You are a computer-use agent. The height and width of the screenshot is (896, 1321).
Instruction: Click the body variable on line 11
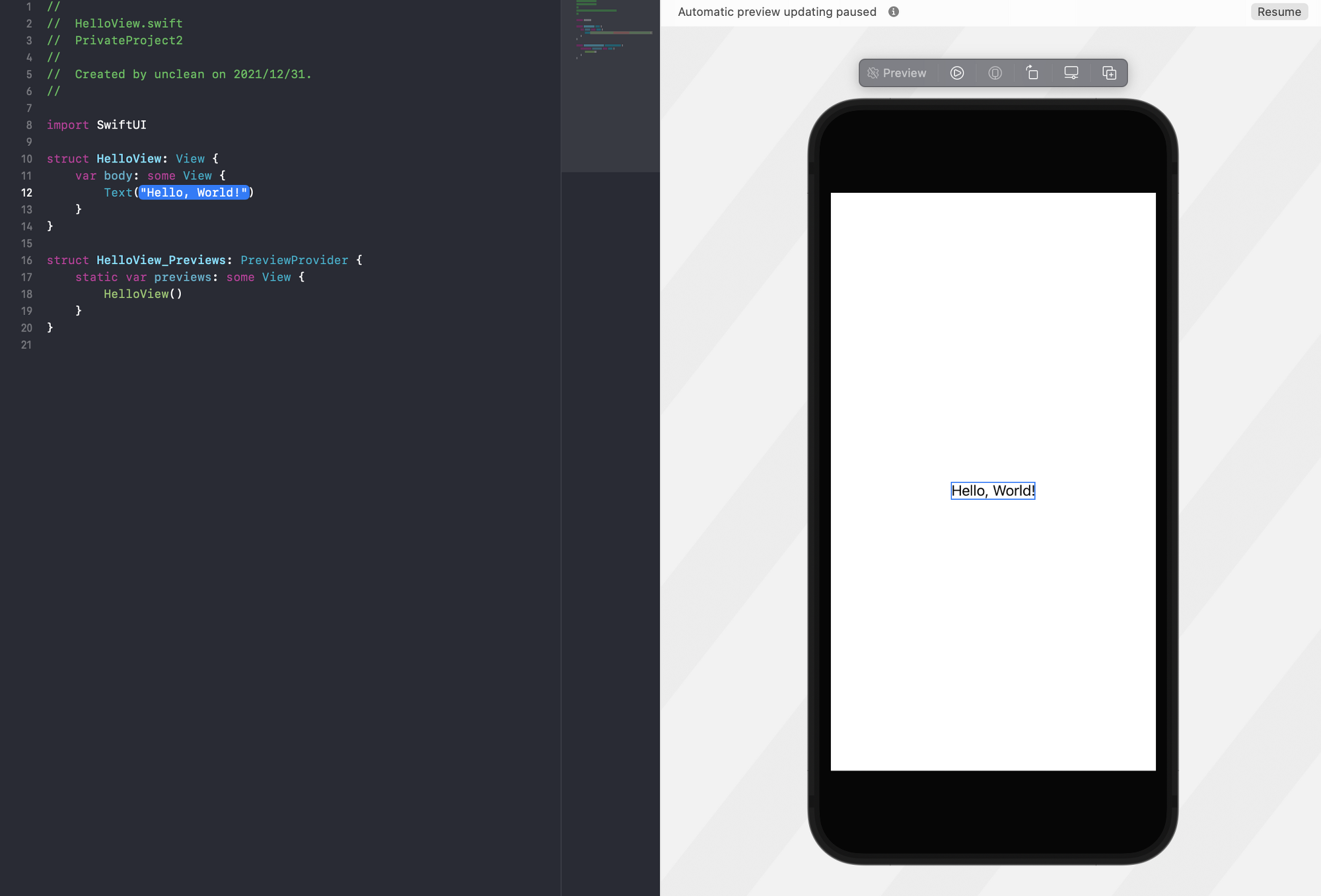click(118, 176)
